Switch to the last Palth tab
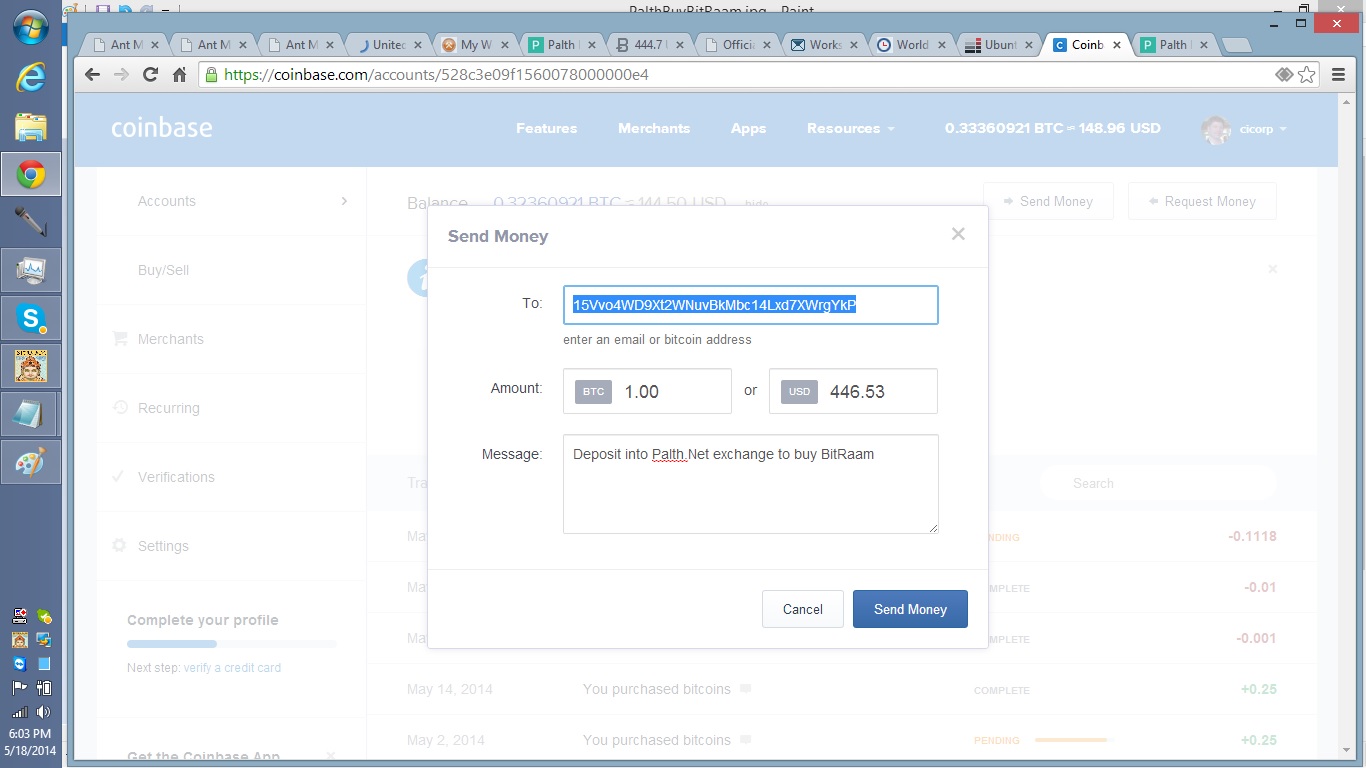The width and height of the screenshot is (1366, 768). [x=1173, y=45]
